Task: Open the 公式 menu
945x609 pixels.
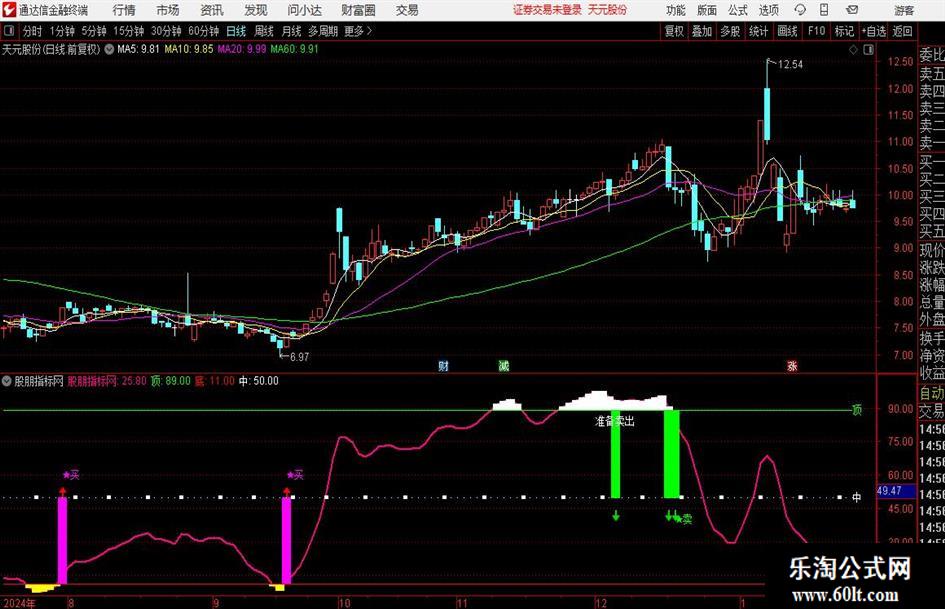Action: coord(738,10)
